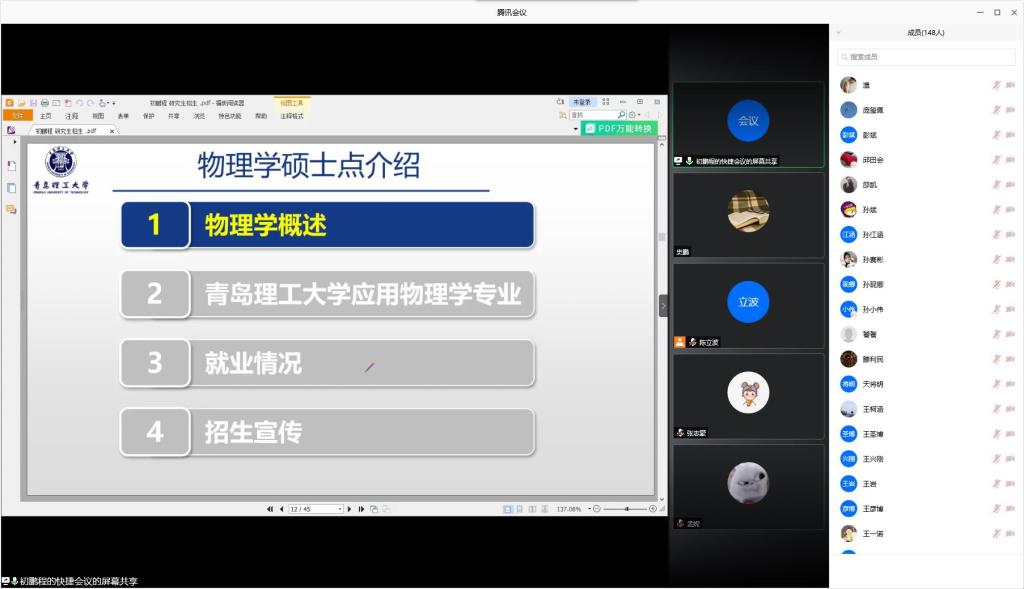The width and height of the screenshot is (1024, 589).
Task: Click the next page arrow in PDF reader
Action: (x=351, y=509)
